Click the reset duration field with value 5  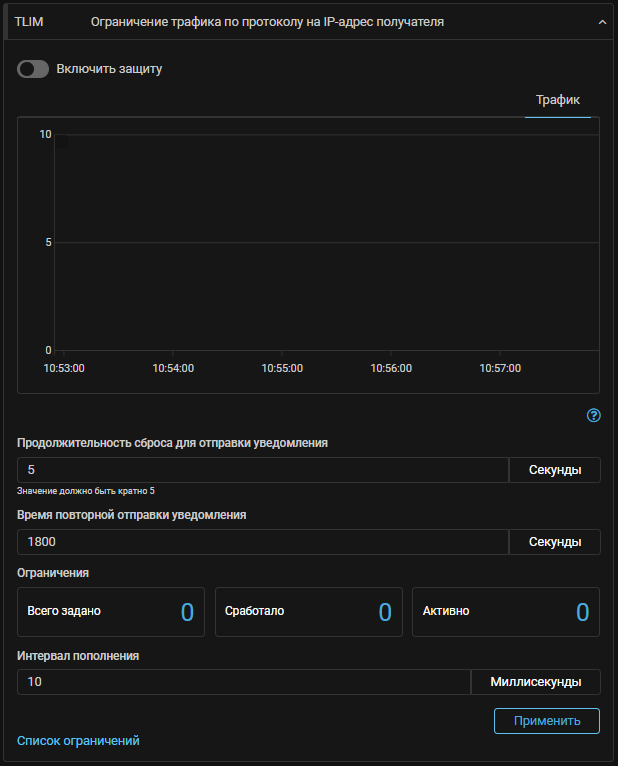[x=262, y=470]
